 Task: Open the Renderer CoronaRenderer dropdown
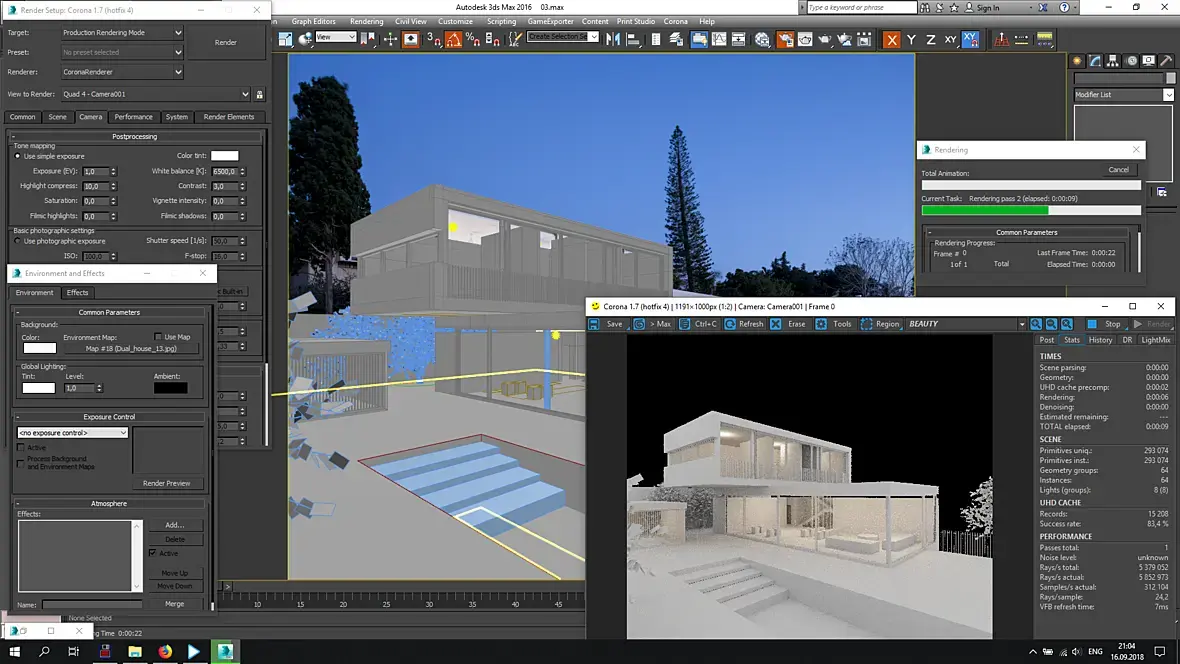click(x=122, y=72)
